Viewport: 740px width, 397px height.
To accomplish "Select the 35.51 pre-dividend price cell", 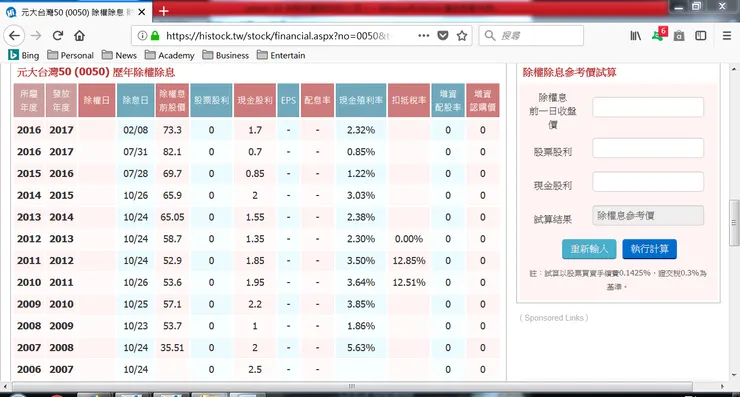I will pyautogui.click(x=172, y=347).
